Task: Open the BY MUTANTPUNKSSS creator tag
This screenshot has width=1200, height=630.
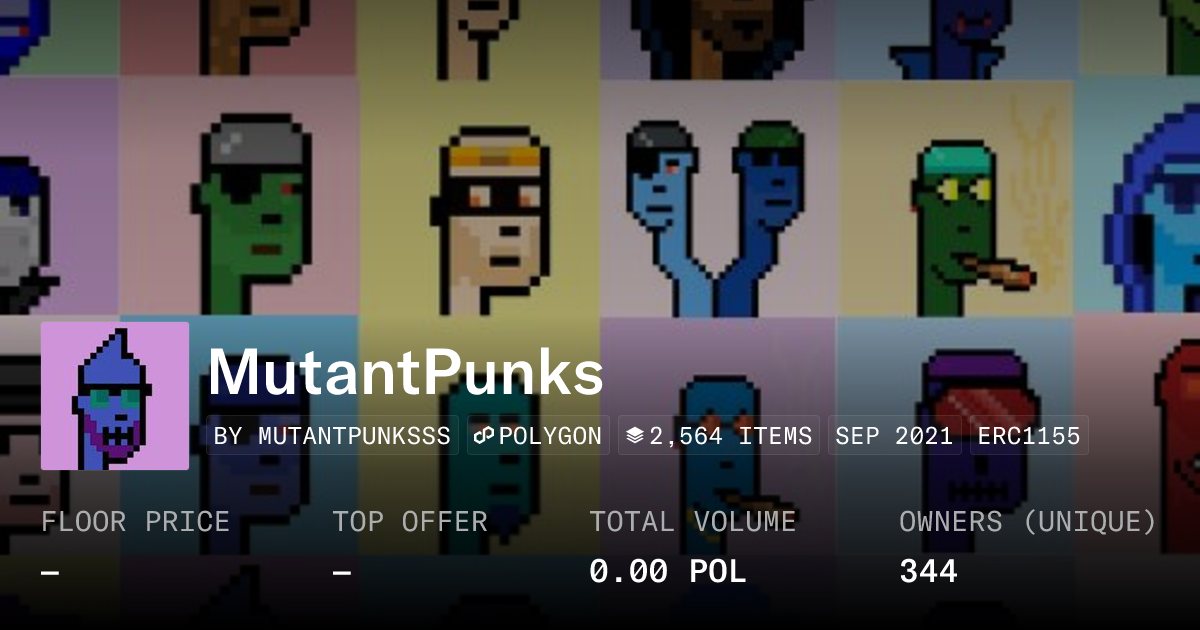Action: (332, 436)
